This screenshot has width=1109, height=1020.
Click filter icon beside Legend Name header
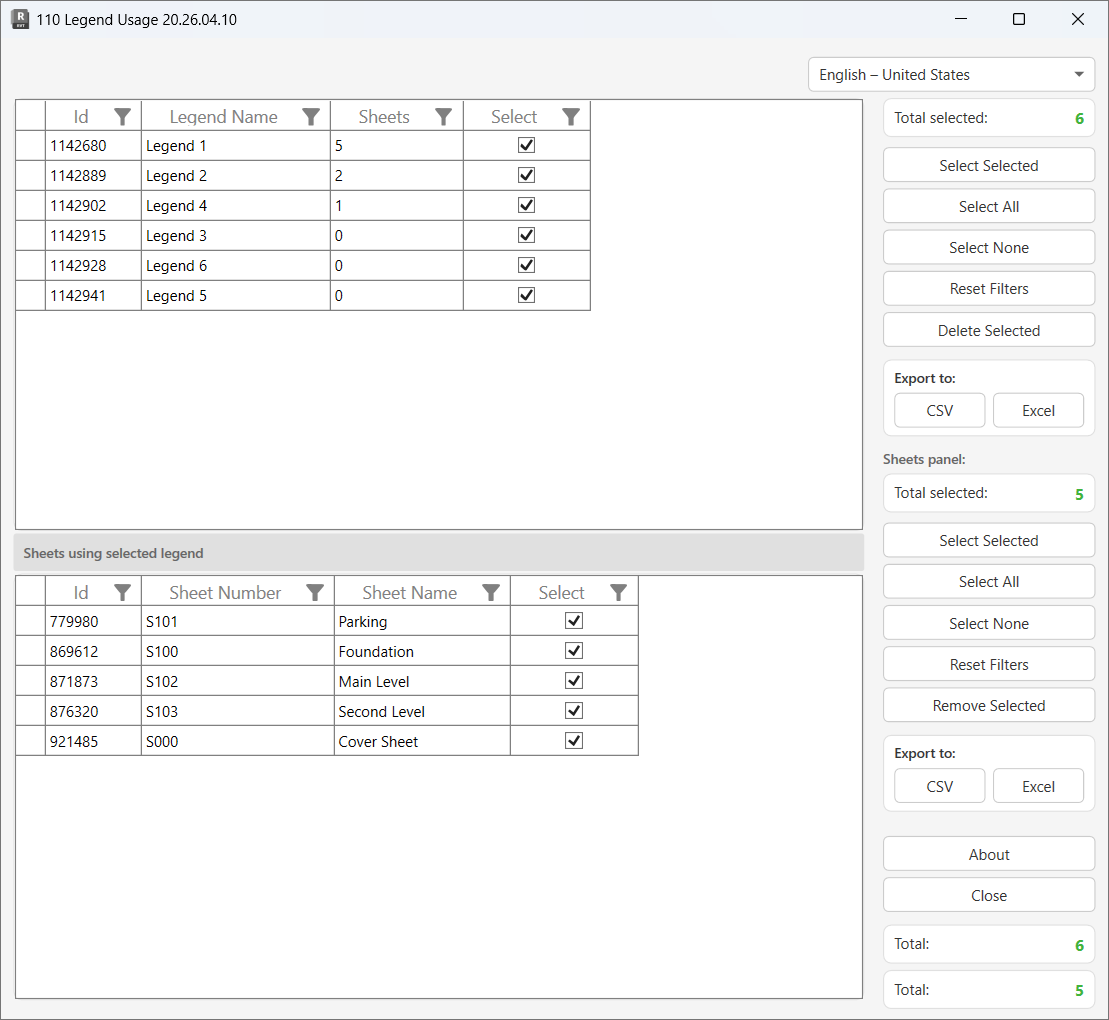pos(311,117)
